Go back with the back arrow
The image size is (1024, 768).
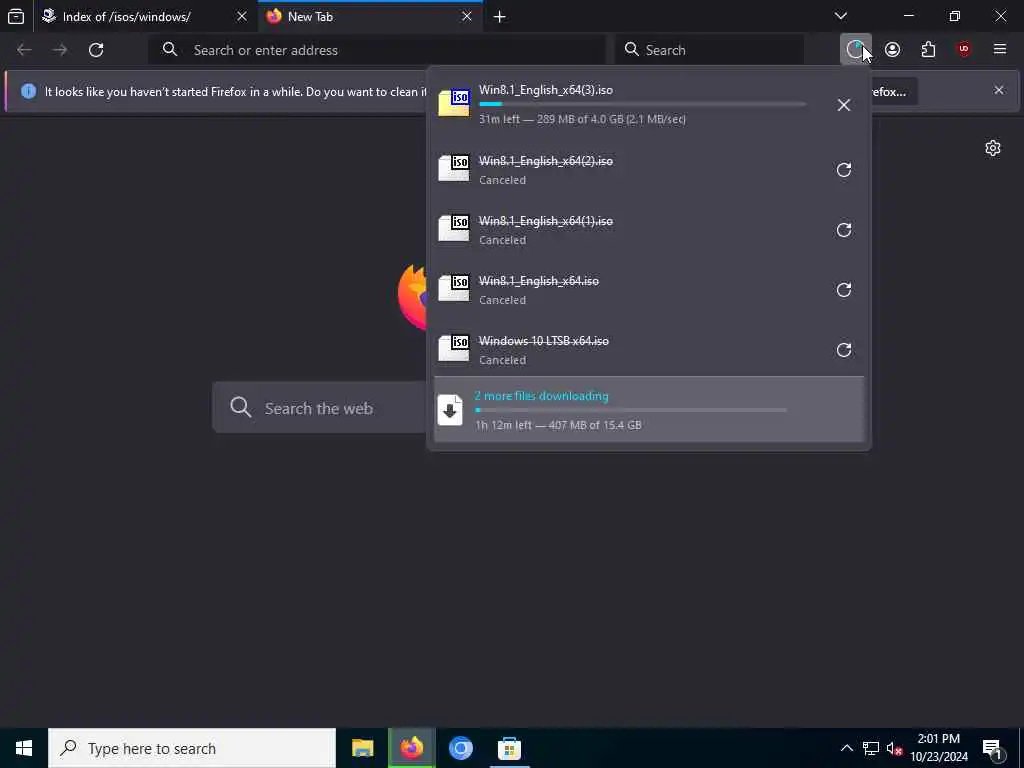pyautogui.click(x=24, y=50)
